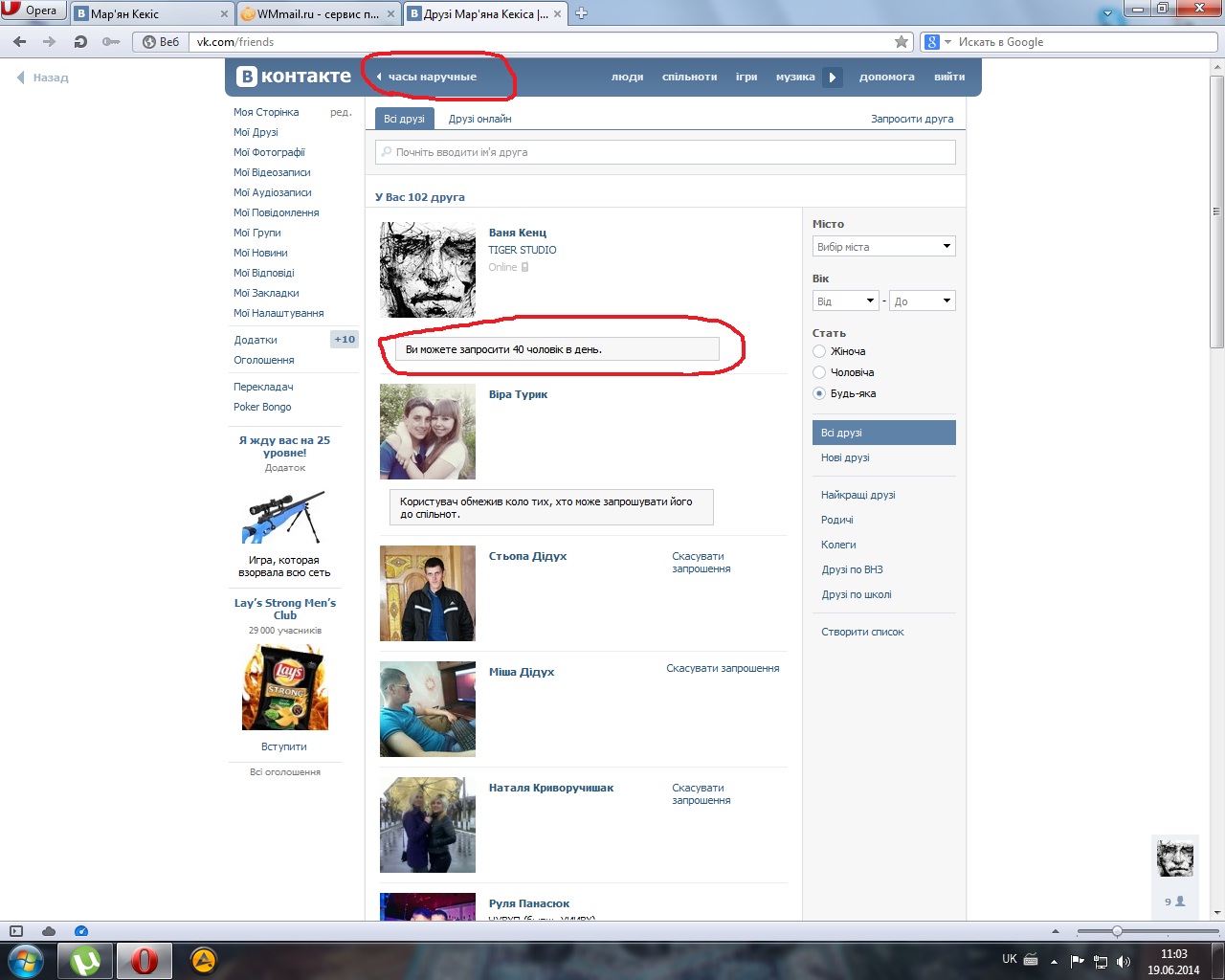Open Міша Дідух's profile photo

click(428, 709)
